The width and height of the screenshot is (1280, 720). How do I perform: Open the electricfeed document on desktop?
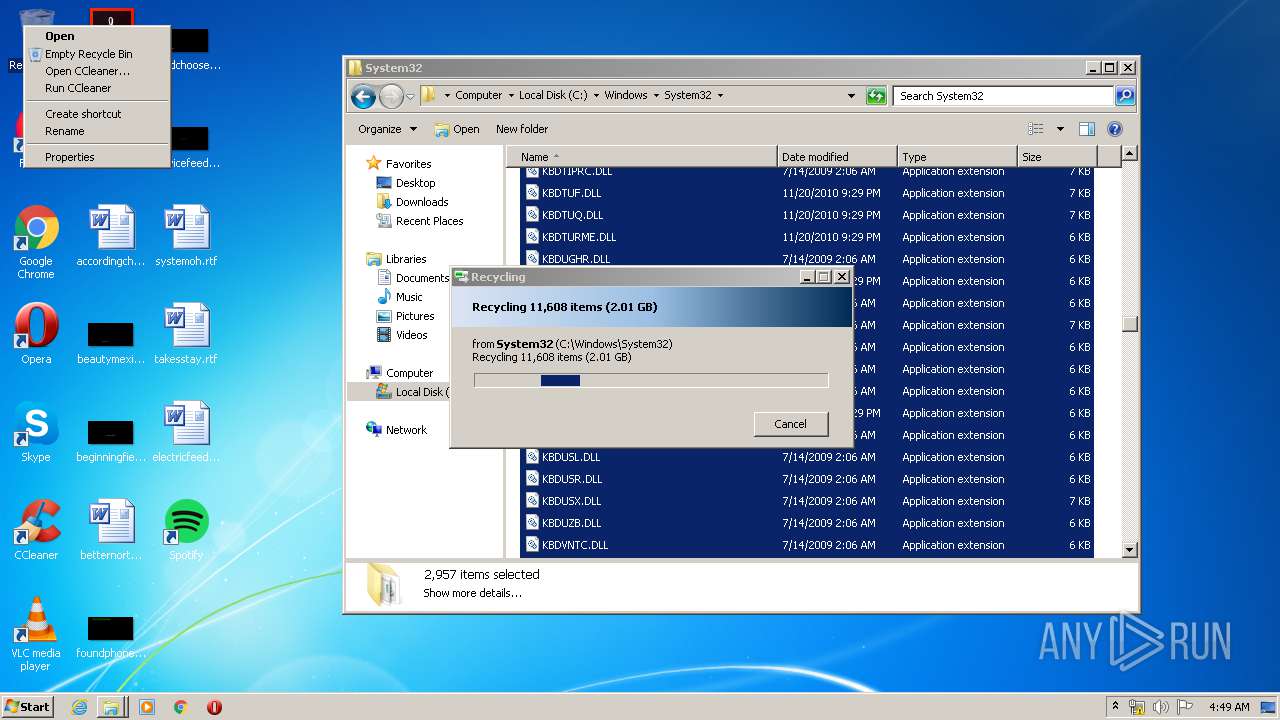point(186,432)
